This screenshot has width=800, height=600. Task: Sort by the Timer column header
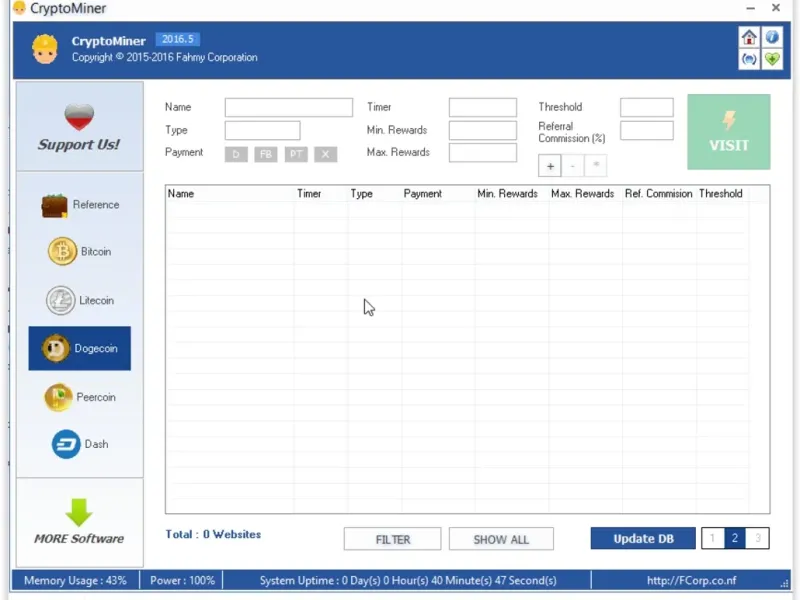pyautogui.click(x=321, y=194)
